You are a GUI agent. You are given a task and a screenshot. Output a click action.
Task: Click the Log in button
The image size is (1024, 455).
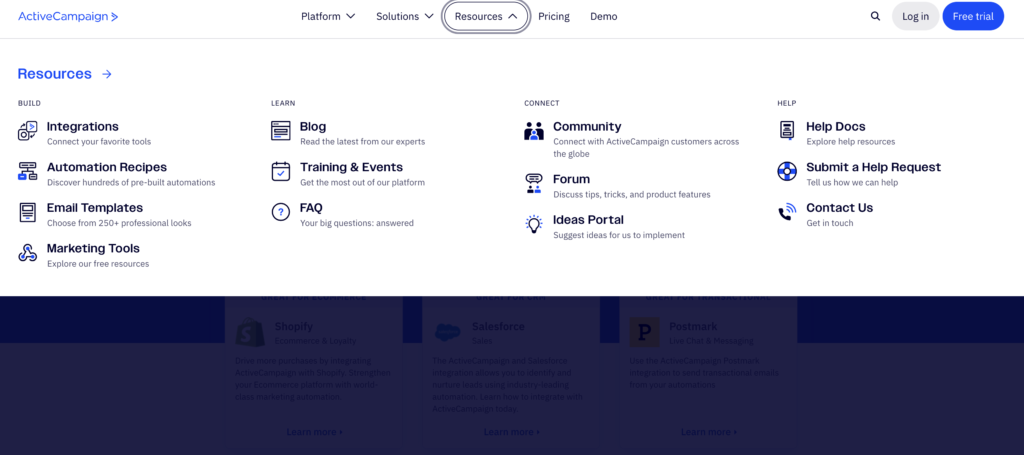click(x=915, y=16)
